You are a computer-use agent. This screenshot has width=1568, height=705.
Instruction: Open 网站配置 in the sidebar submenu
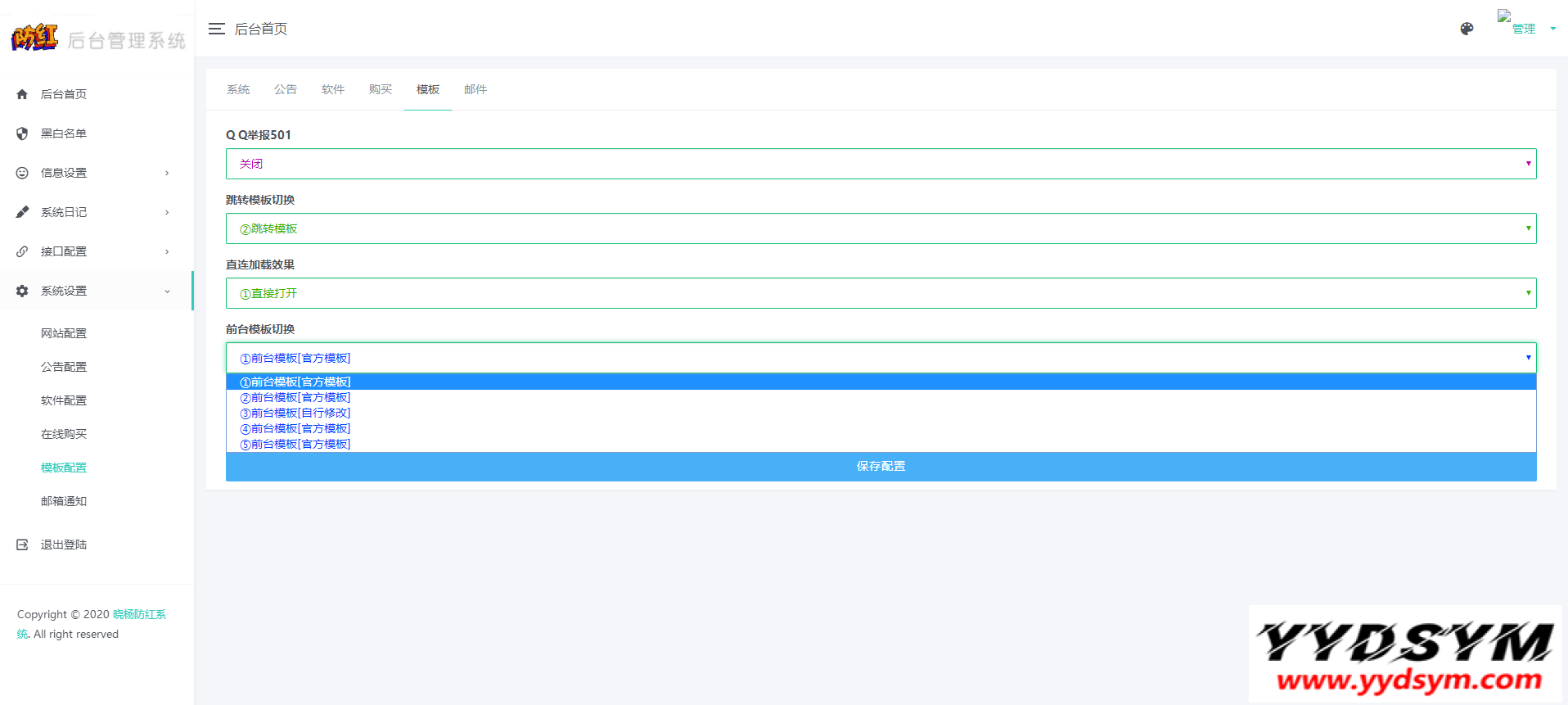point(64,333)
